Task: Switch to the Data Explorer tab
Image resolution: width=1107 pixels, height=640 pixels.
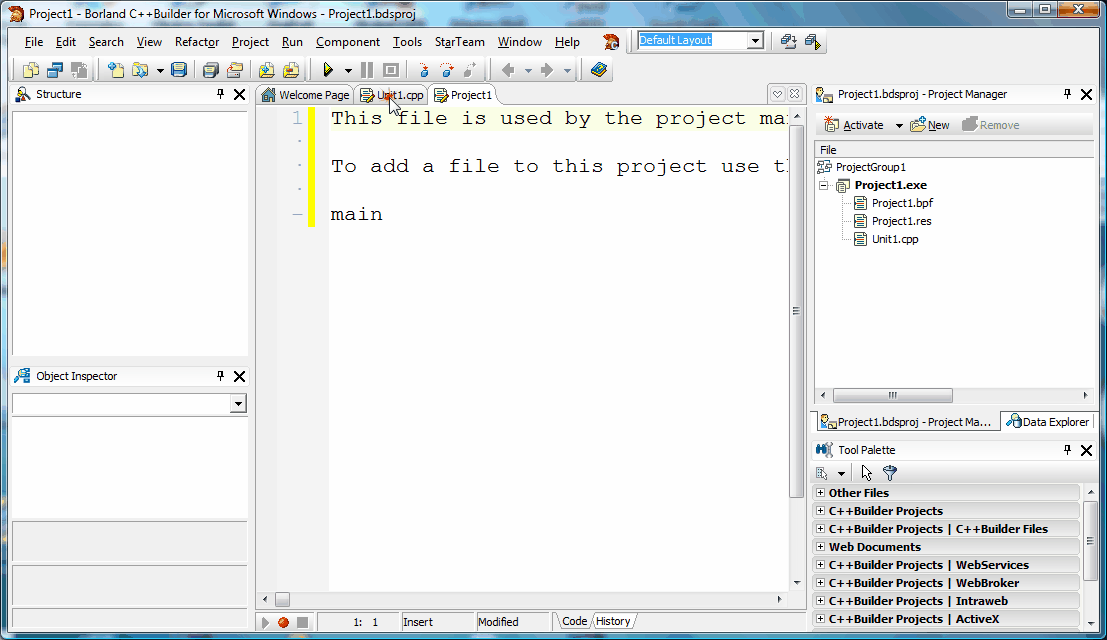Action: pos(1048,422)
